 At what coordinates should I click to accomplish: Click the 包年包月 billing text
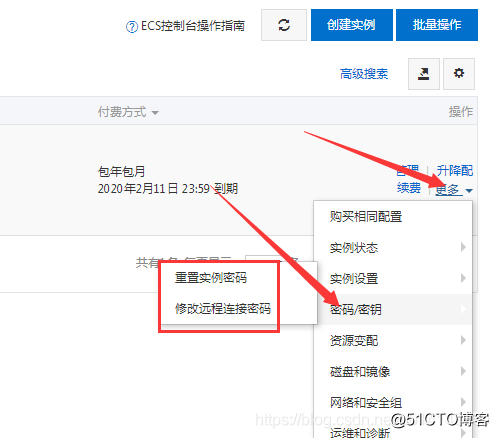coord(121,172)
